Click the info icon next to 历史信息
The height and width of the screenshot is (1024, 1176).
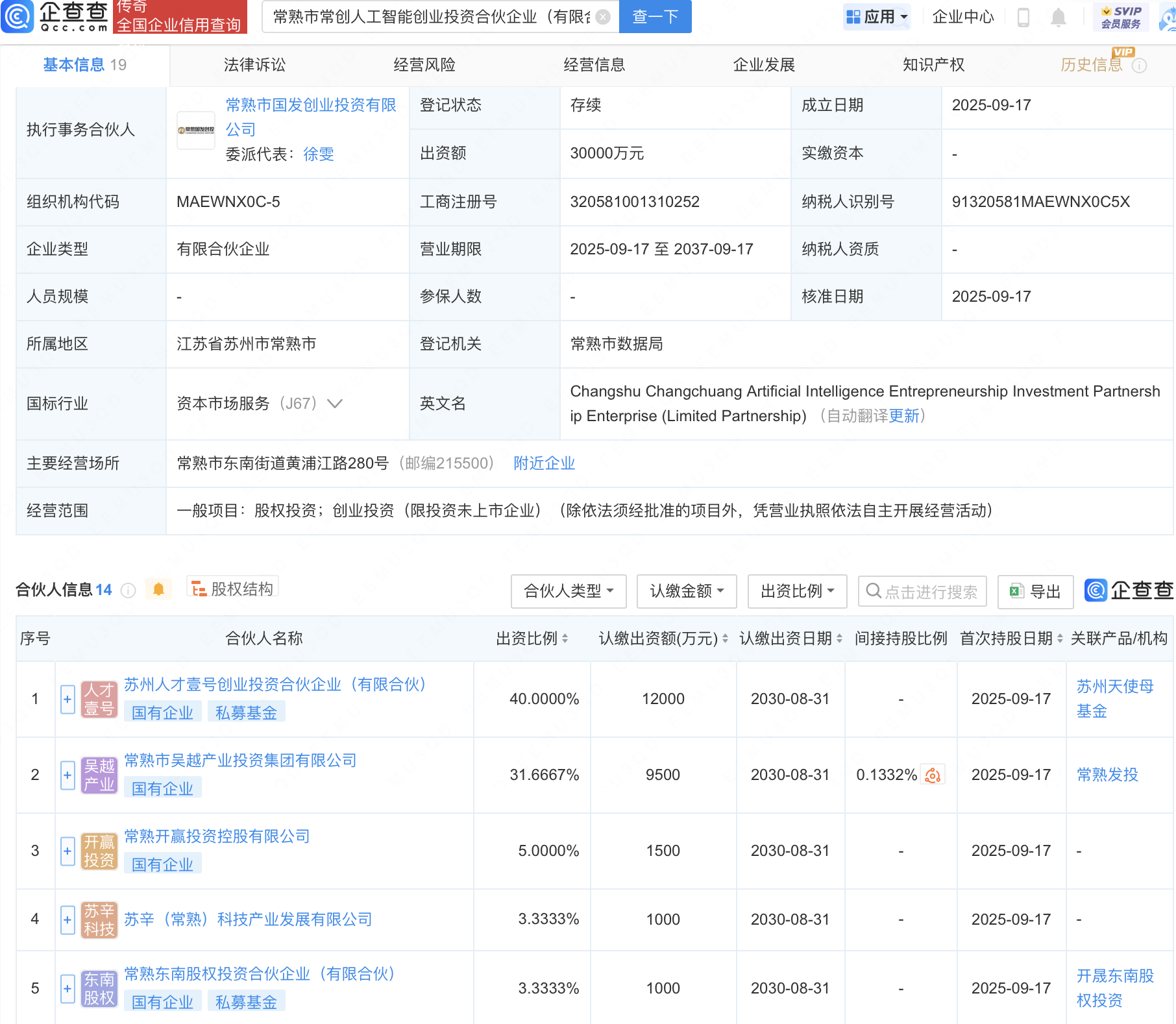point(1139,66)
